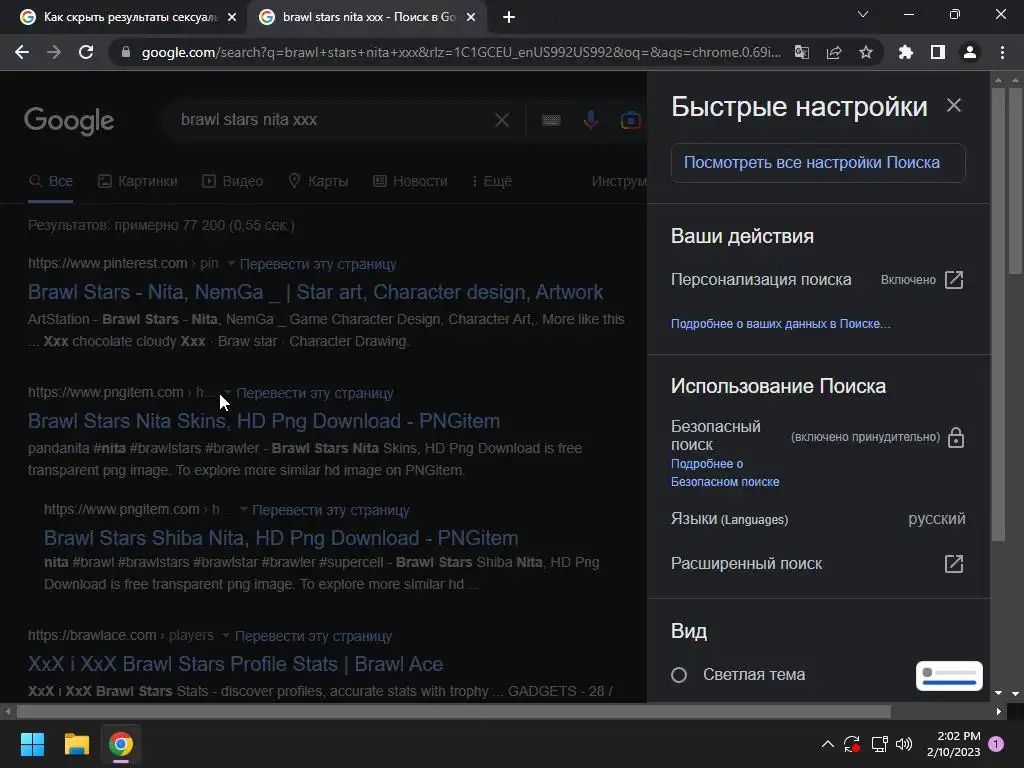Image resolution: width=1024 pixels, height=768 pixels.
Task: Open 'Подробнее о ваших данных в Поиске' link
Action: click(780, 323)
